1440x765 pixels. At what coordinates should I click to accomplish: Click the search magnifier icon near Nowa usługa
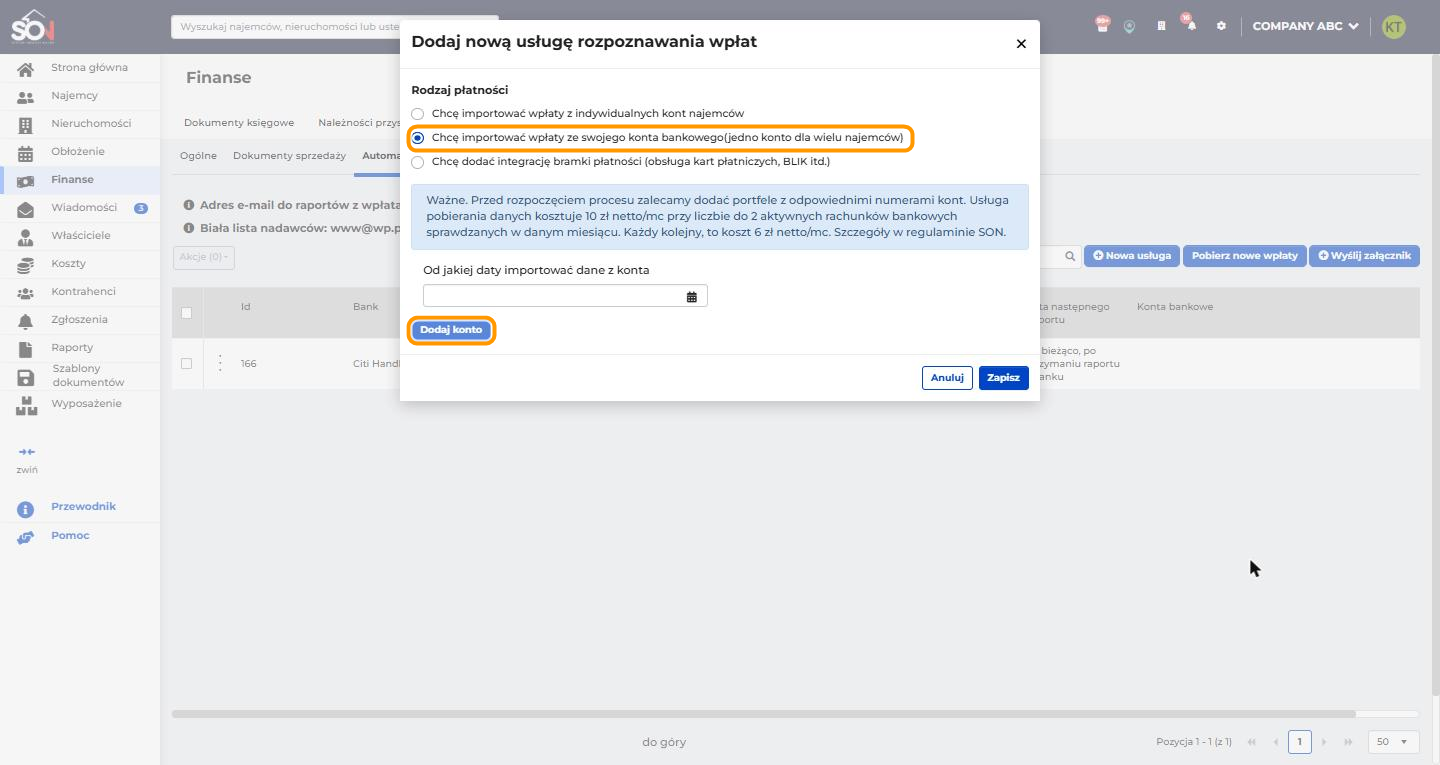pyautogui.click(x=1070, y=256)
